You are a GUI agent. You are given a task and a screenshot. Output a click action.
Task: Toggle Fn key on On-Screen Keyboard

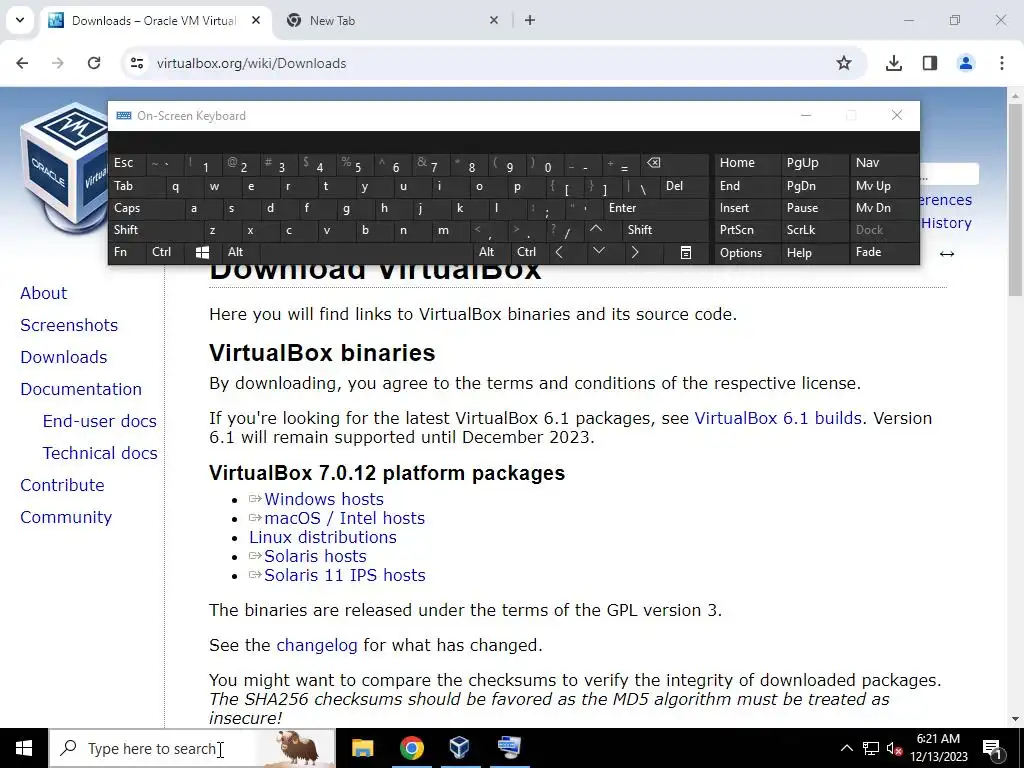[127, 252]
